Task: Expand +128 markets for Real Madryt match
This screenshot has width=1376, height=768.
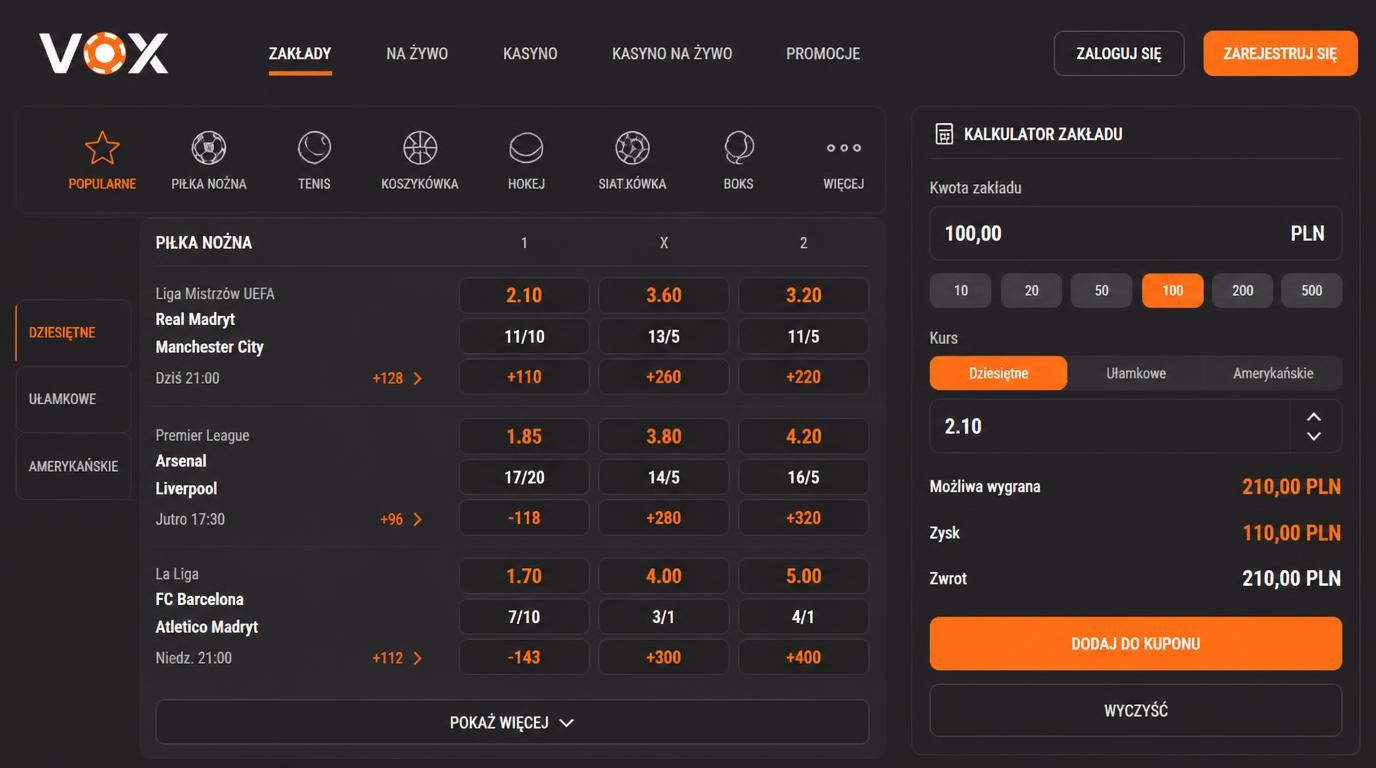Action: click(x=398, y=378)
